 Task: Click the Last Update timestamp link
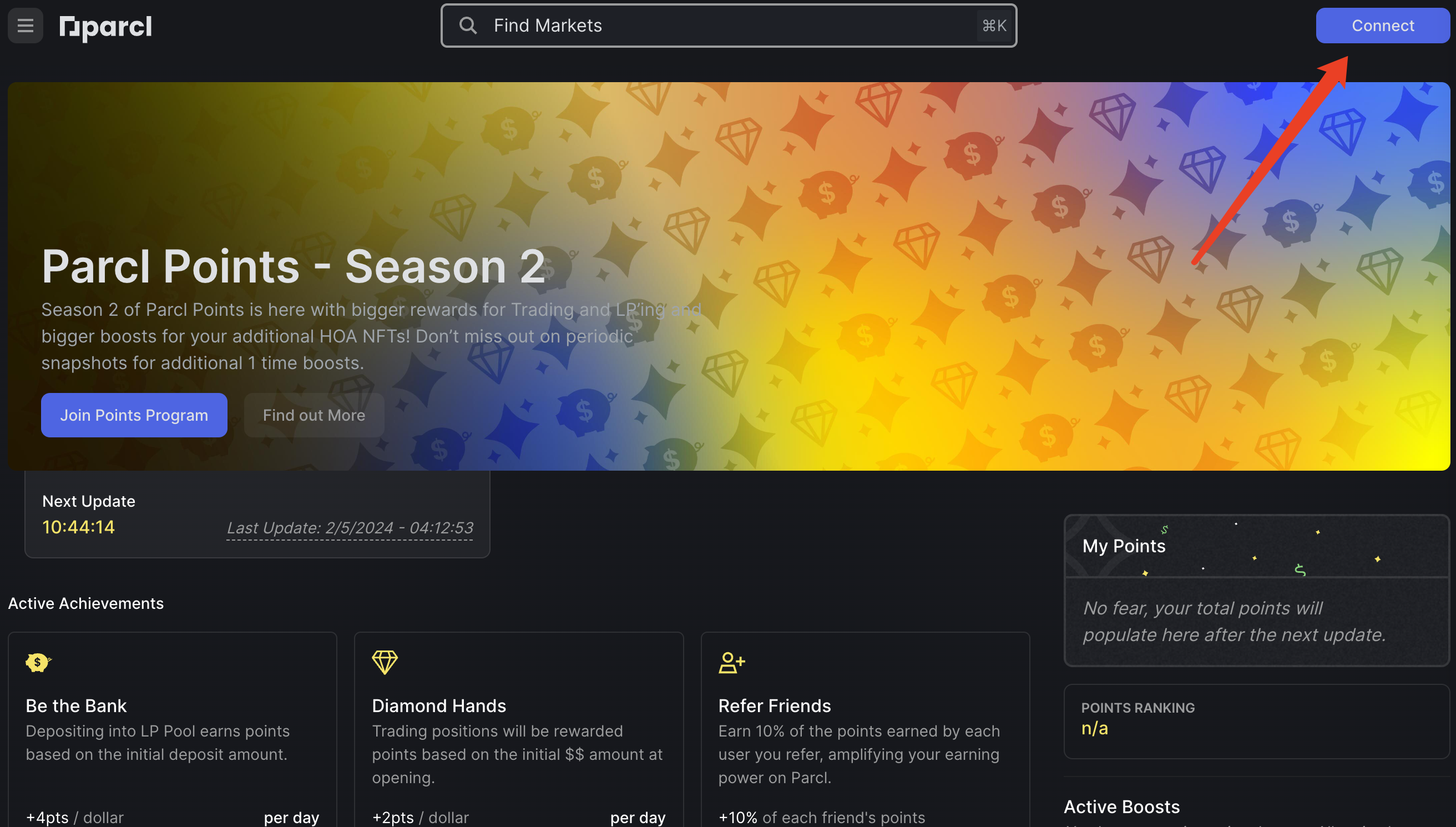pos(350,528)
